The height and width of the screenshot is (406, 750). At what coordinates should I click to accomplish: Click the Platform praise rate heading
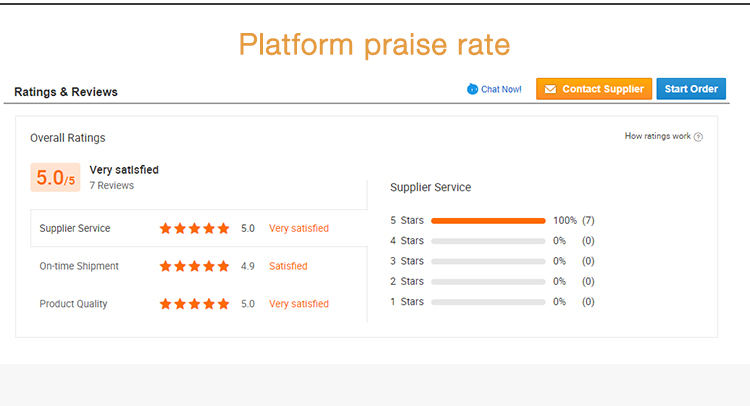point(374,45)
